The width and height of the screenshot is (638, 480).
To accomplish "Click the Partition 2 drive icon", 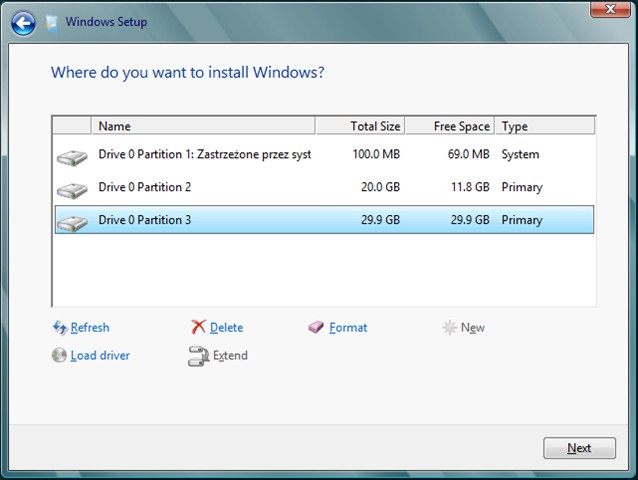I will pyautogui.click(x=72, y=188).
